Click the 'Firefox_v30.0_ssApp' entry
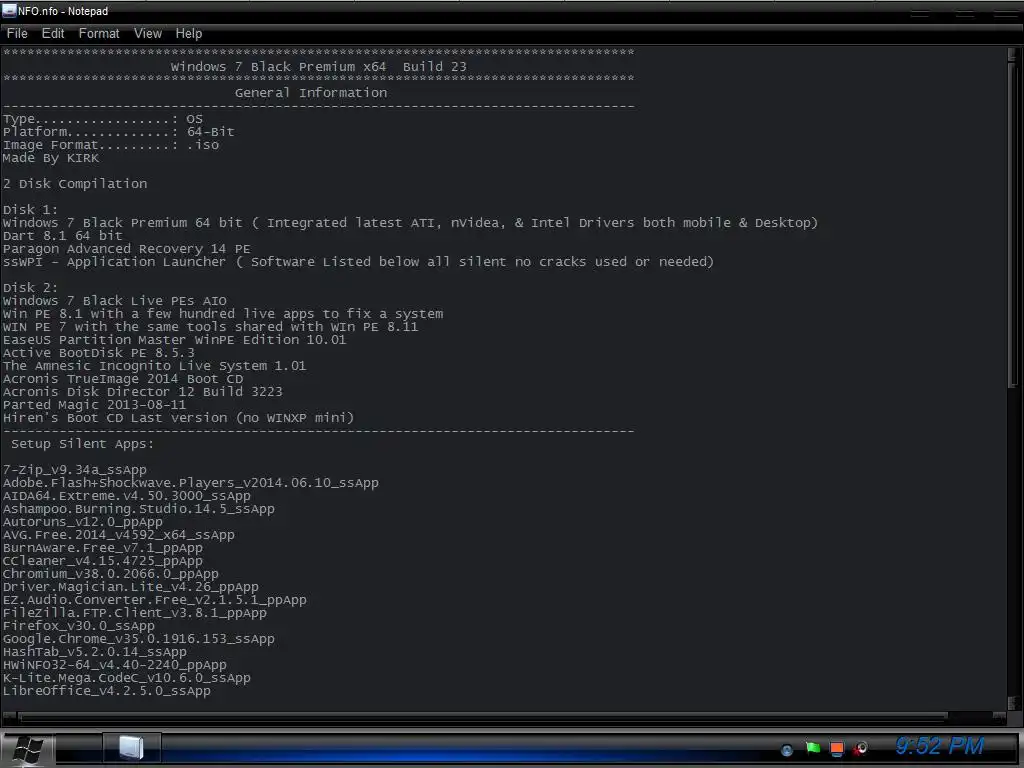 point(78,626)
